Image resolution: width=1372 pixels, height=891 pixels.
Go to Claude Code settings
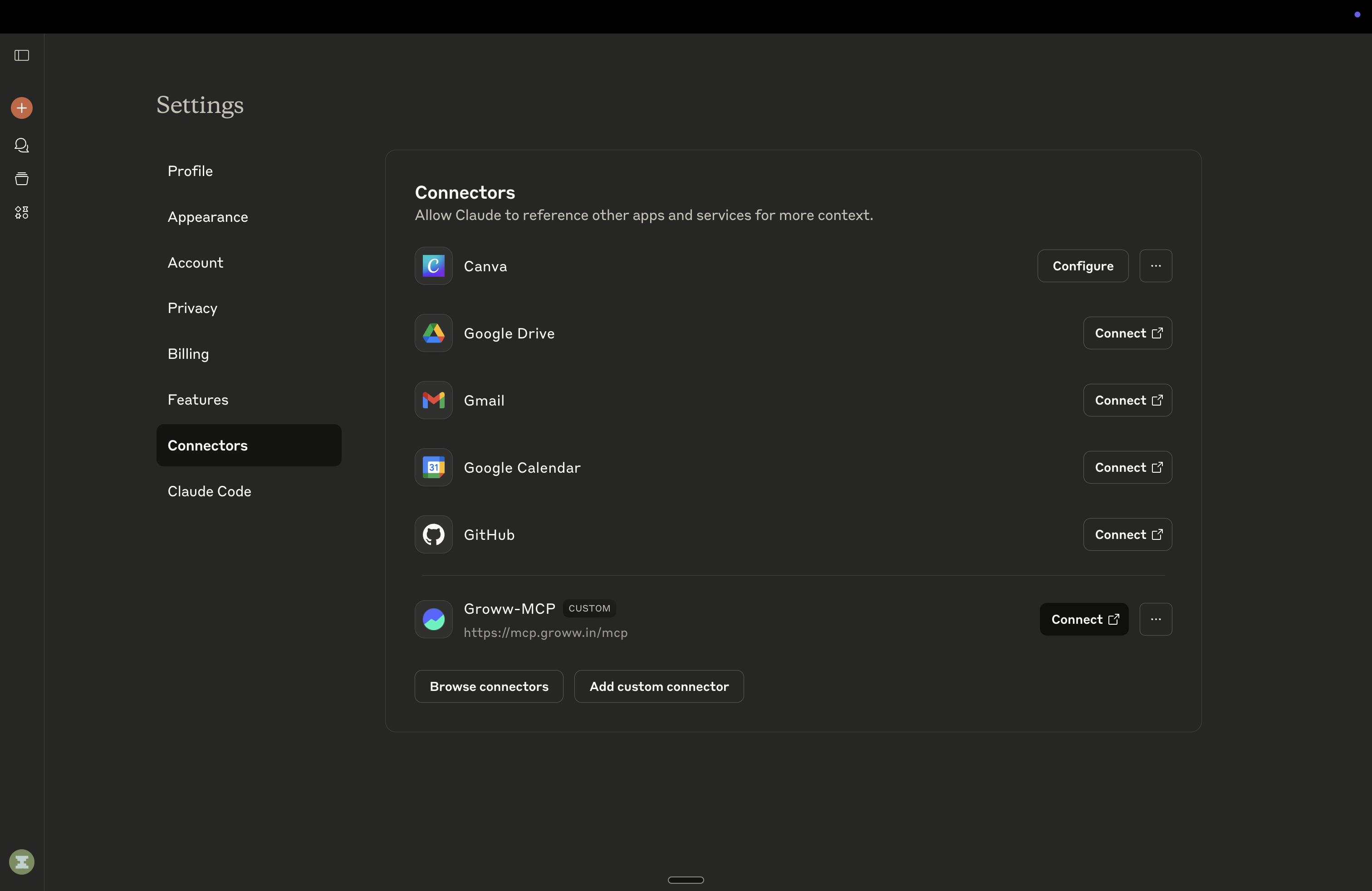coord(249,492)
